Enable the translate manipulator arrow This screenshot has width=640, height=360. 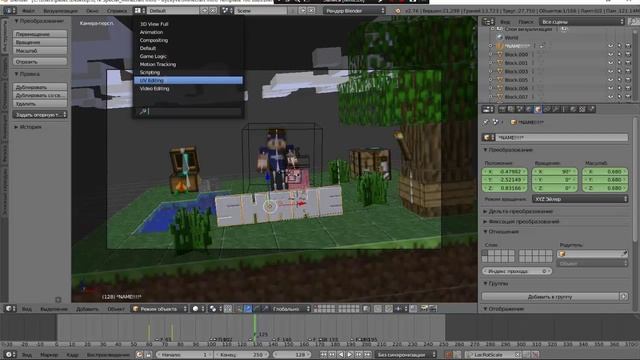pos(248,309)
